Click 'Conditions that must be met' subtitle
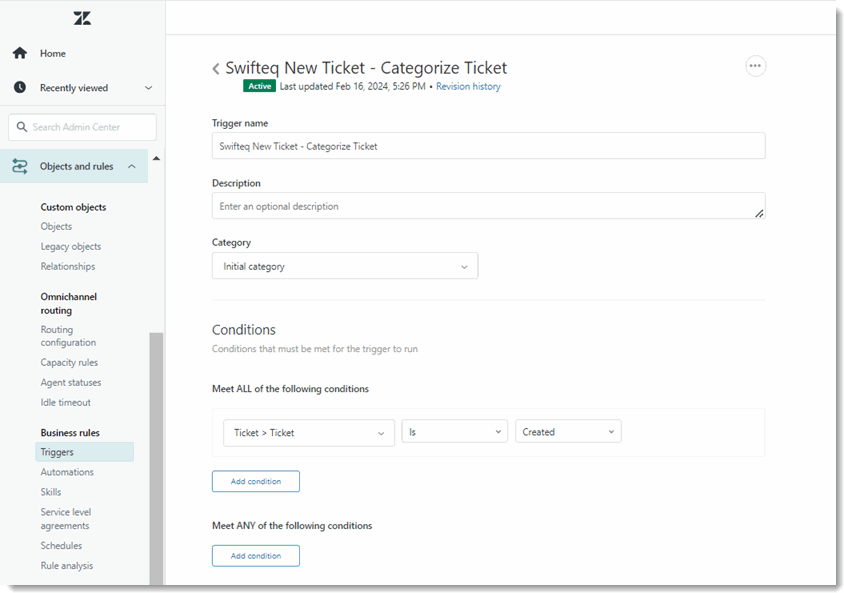 (x=315, y=349)
